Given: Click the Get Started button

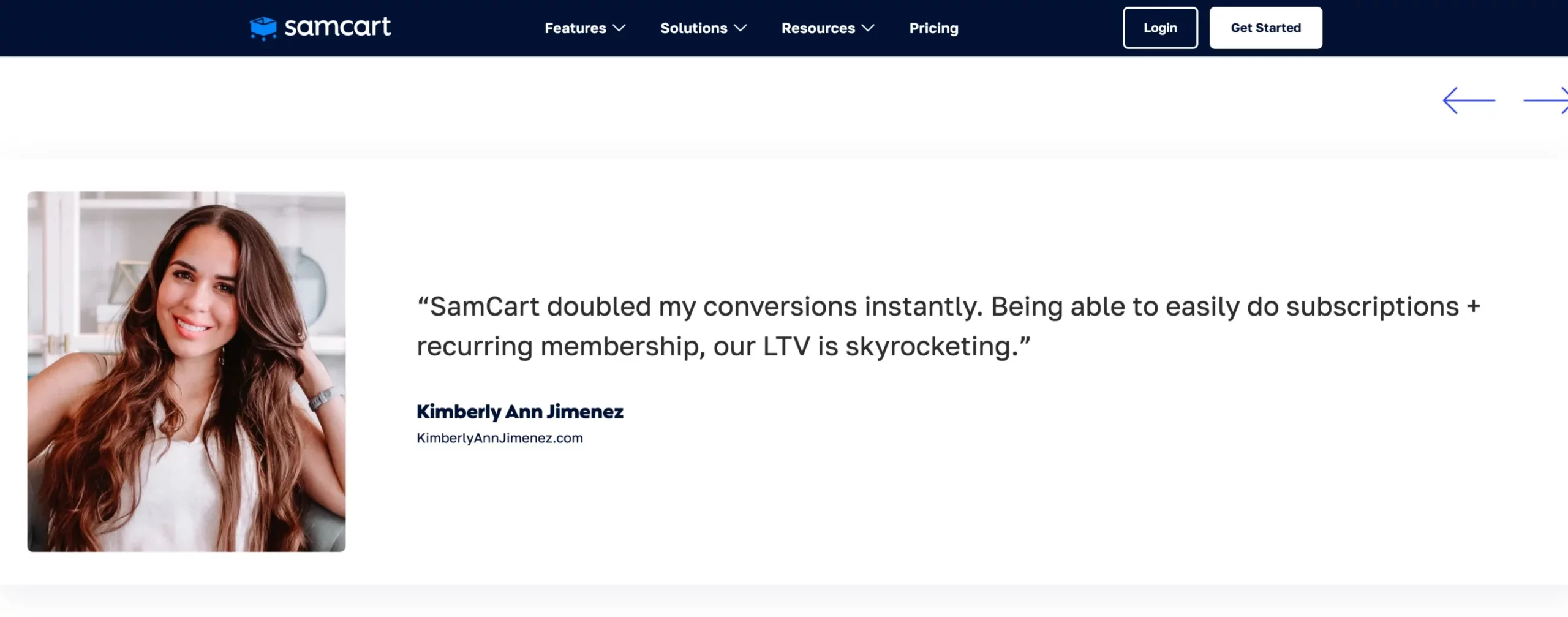Looking at the screenshot, I should [x=1265, y=28].
